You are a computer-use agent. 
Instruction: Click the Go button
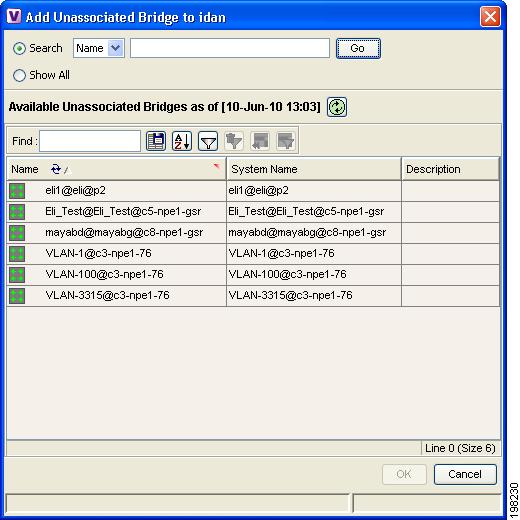(358, 48)
